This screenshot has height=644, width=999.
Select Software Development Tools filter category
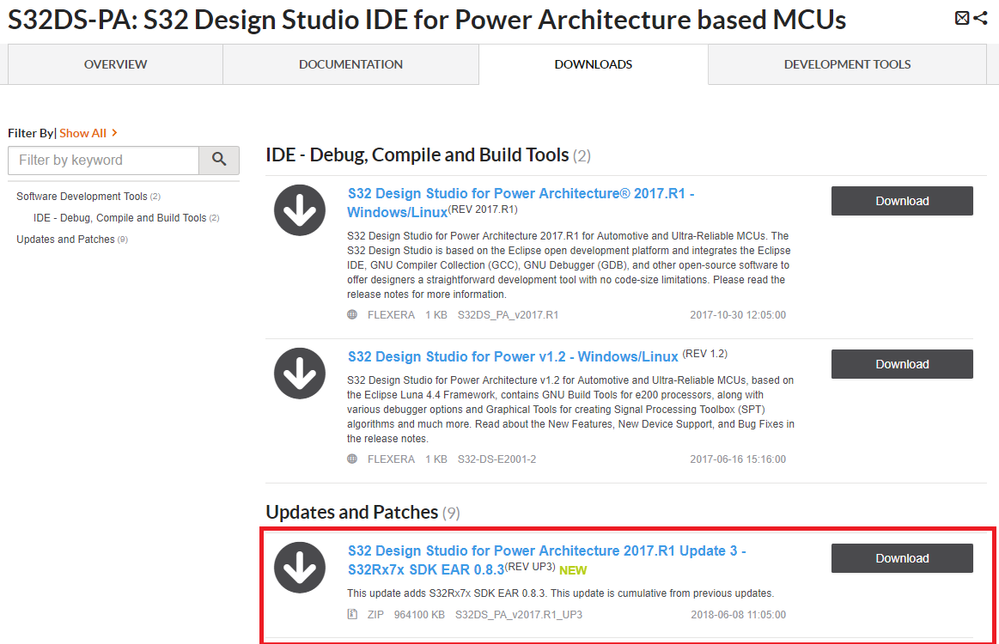[82, 196]
